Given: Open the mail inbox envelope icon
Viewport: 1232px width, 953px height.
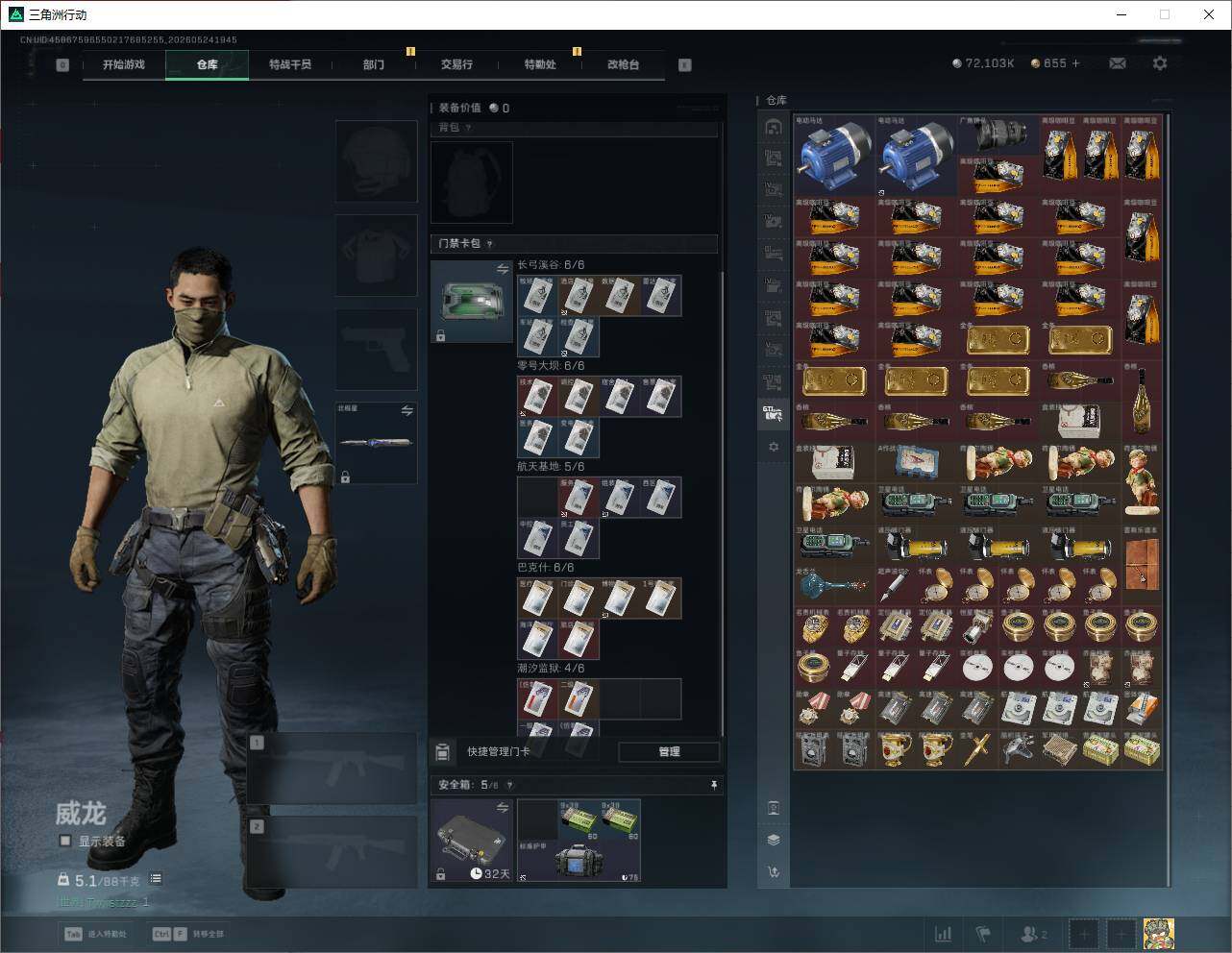Looking at the screenshot, I should [x=1118, y=63].
